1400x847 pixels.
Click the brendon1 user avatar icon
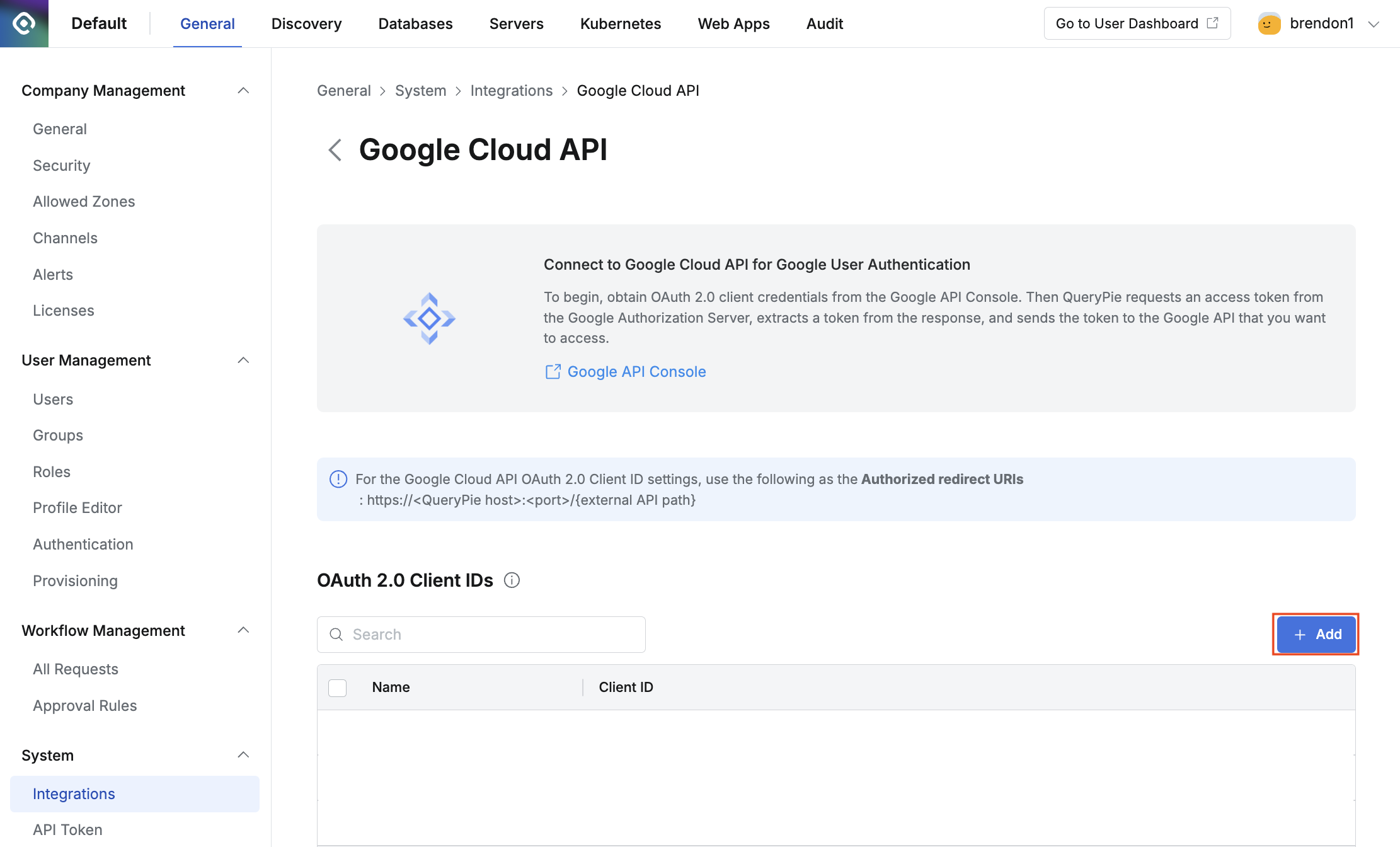(x=1268, y=24)
